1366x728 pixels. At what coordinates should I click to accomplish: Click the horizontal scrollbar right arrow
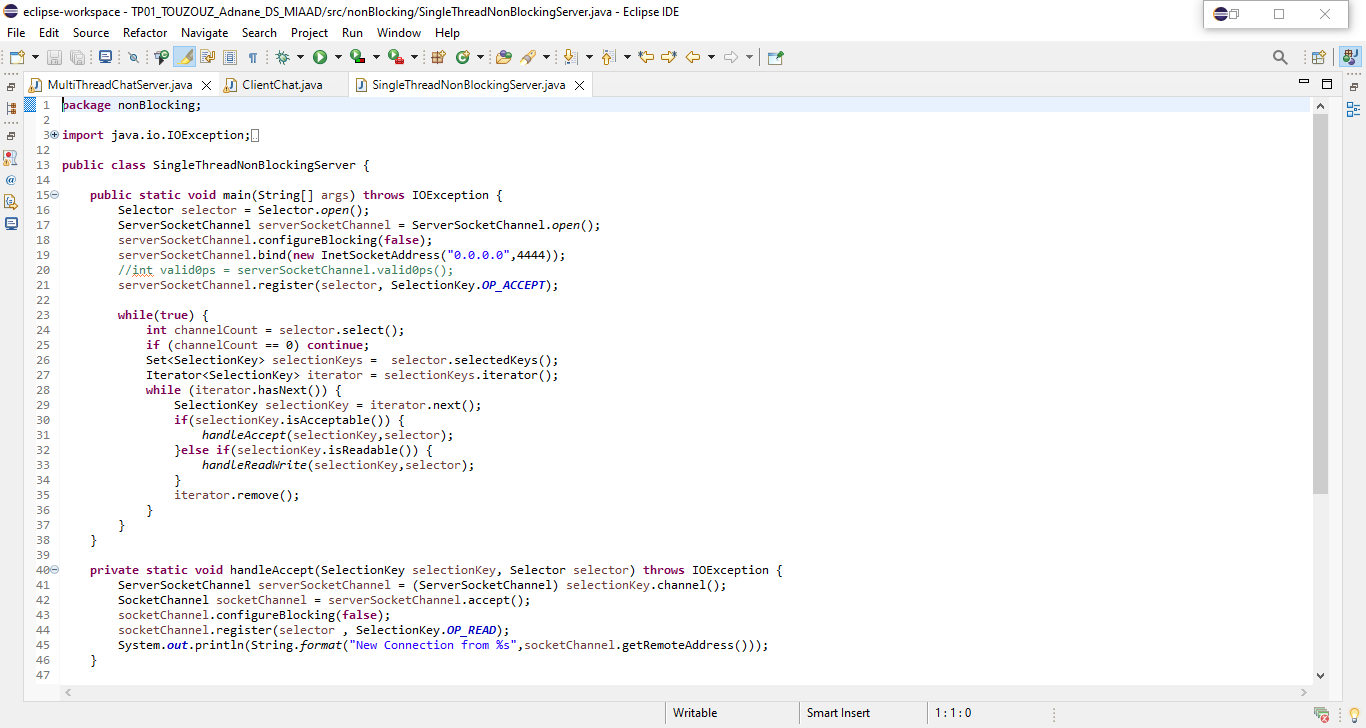[1304, 692]
